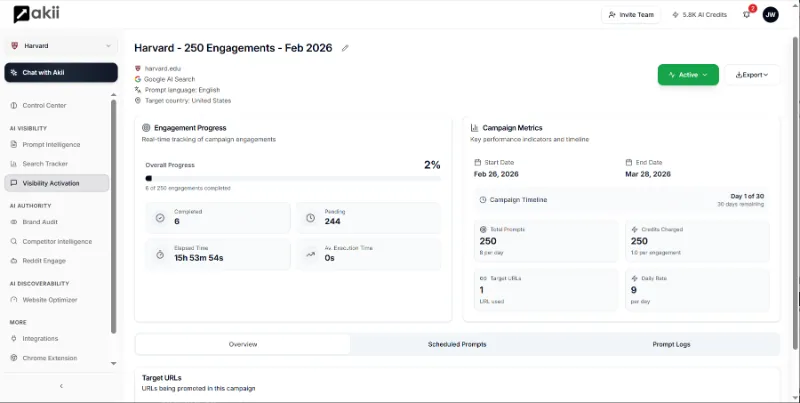
Task: Click the 5.8K AI Credits indicator
Action: tap(700, 14)
